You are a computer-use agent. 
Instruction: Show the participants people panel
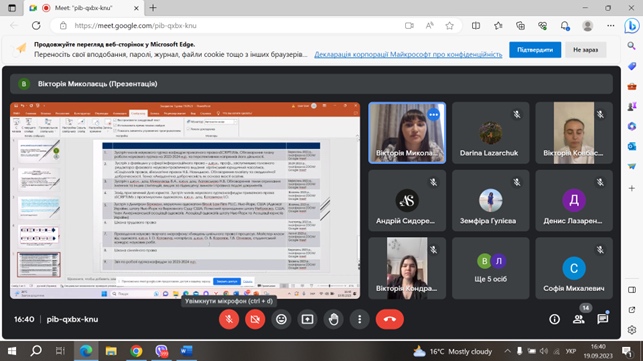coord(579,319)
